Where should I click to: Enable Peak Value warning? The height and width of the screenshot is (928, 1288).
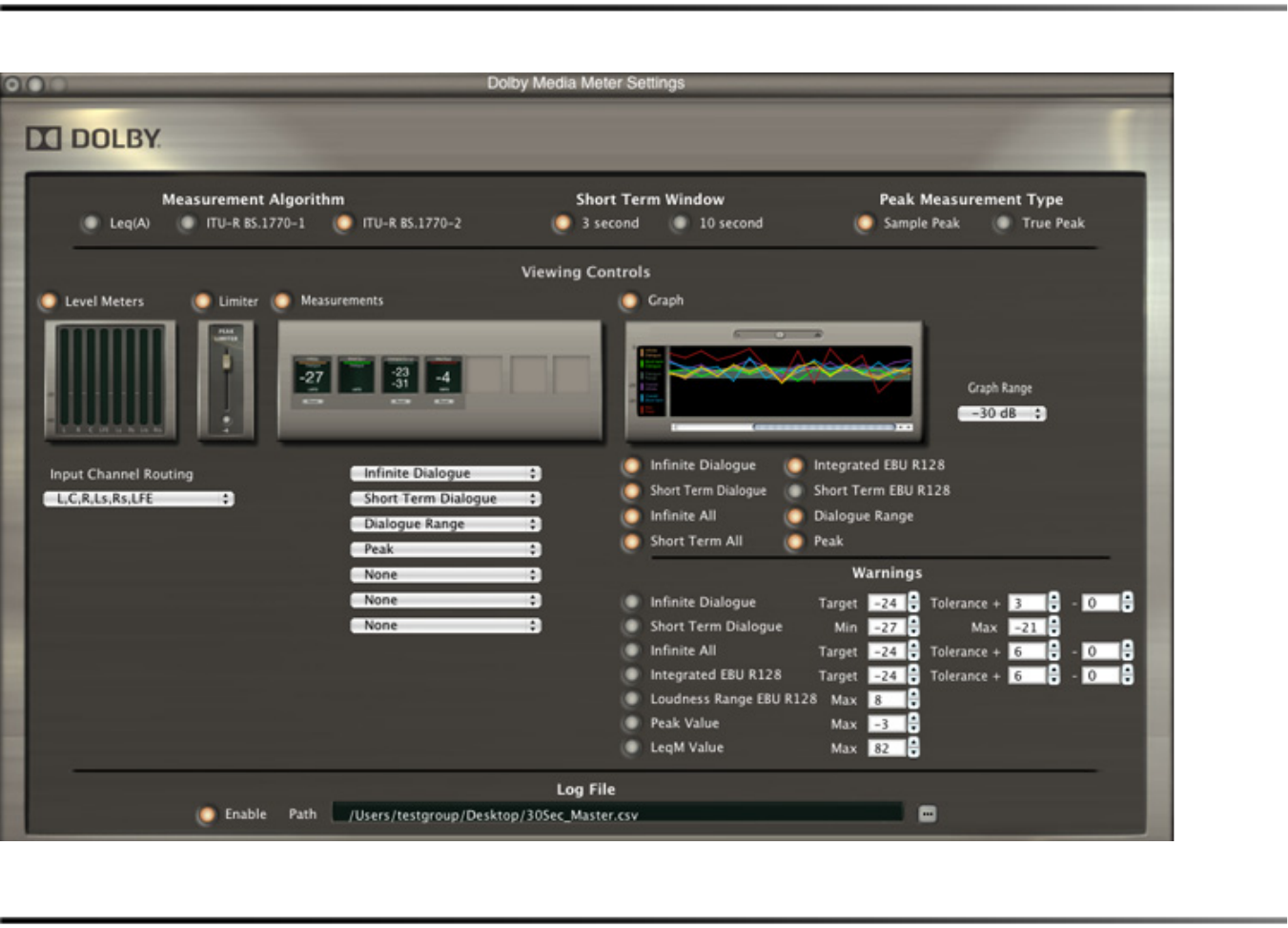click(631, 724)
